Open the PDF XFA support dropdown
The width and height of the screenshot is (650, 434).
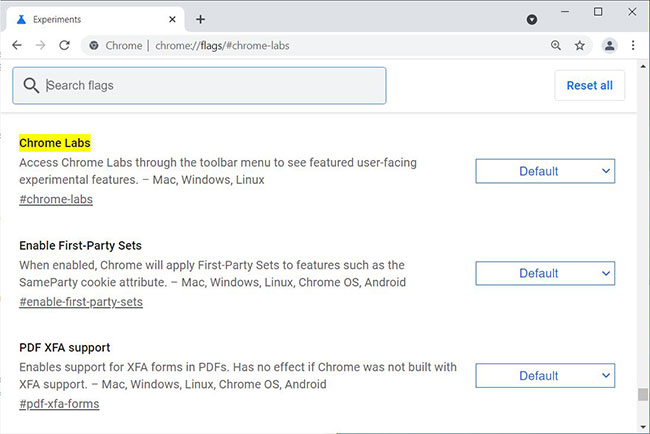pos(545,375)
